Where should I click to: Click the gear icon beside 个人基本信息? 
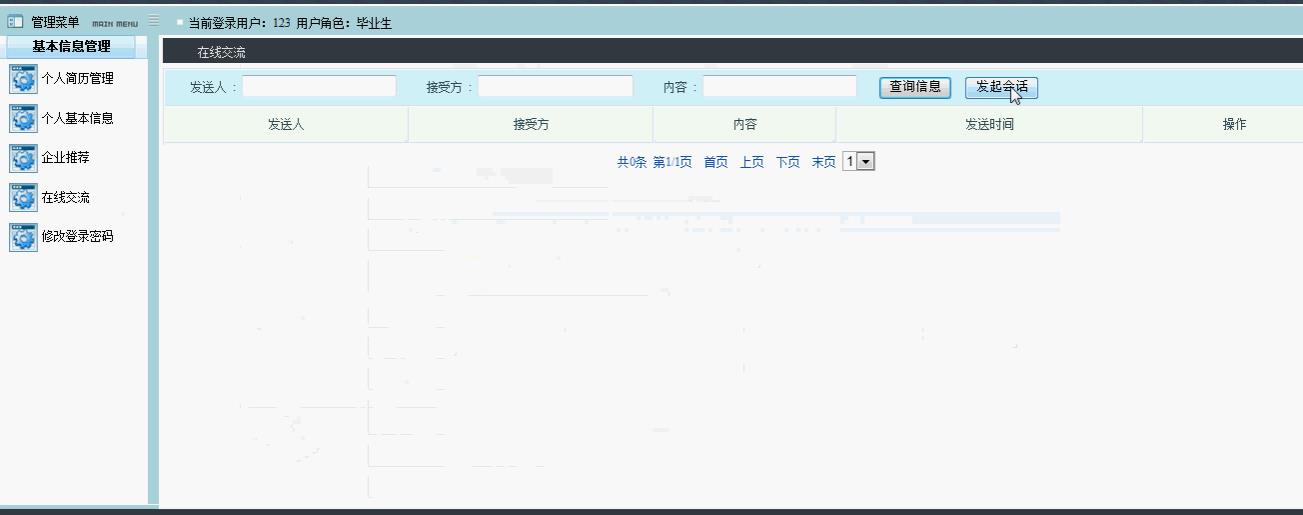23,118
